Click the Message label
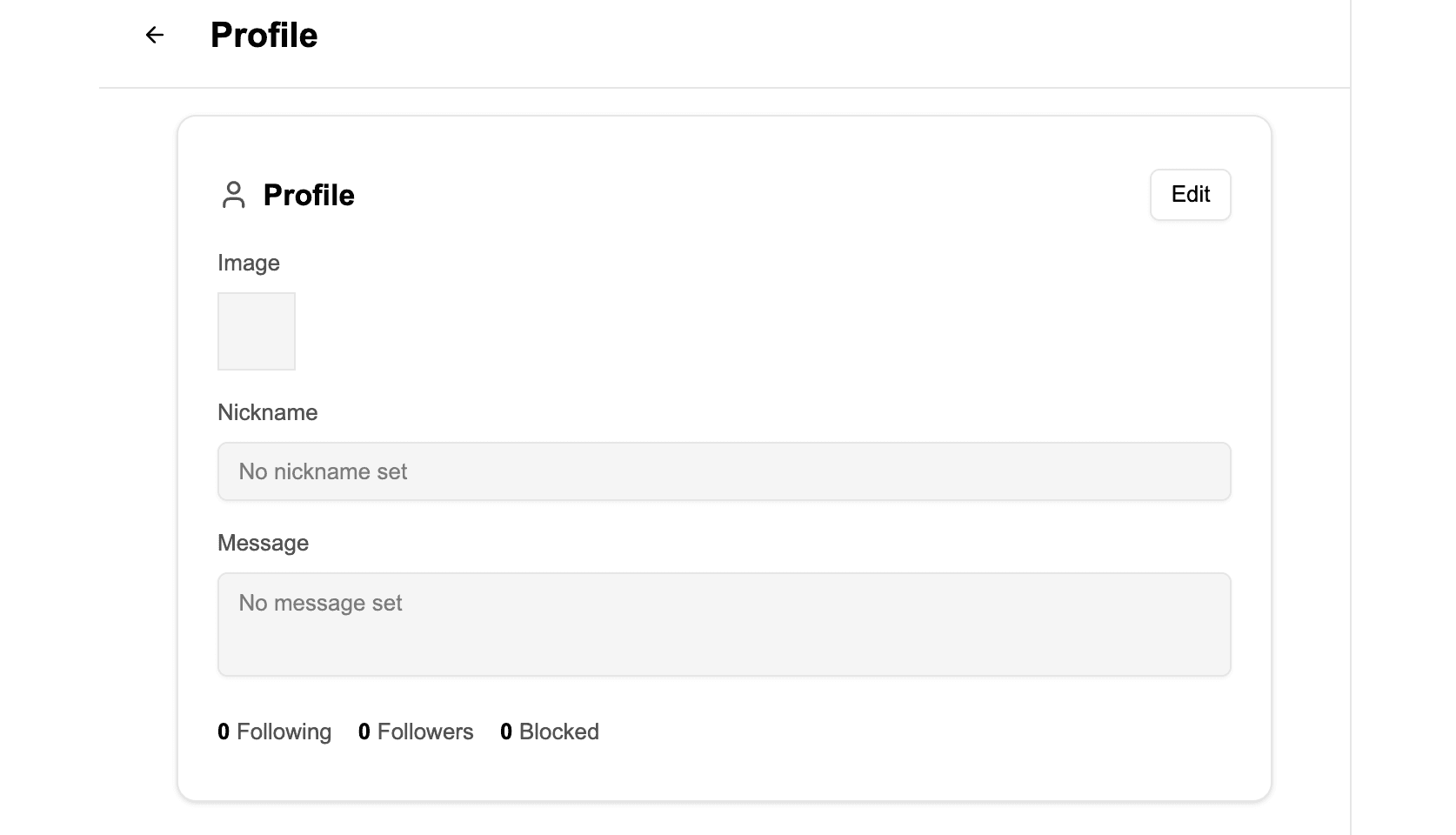The width and height of the screenshot is (1456, 835). click(263, 543)
